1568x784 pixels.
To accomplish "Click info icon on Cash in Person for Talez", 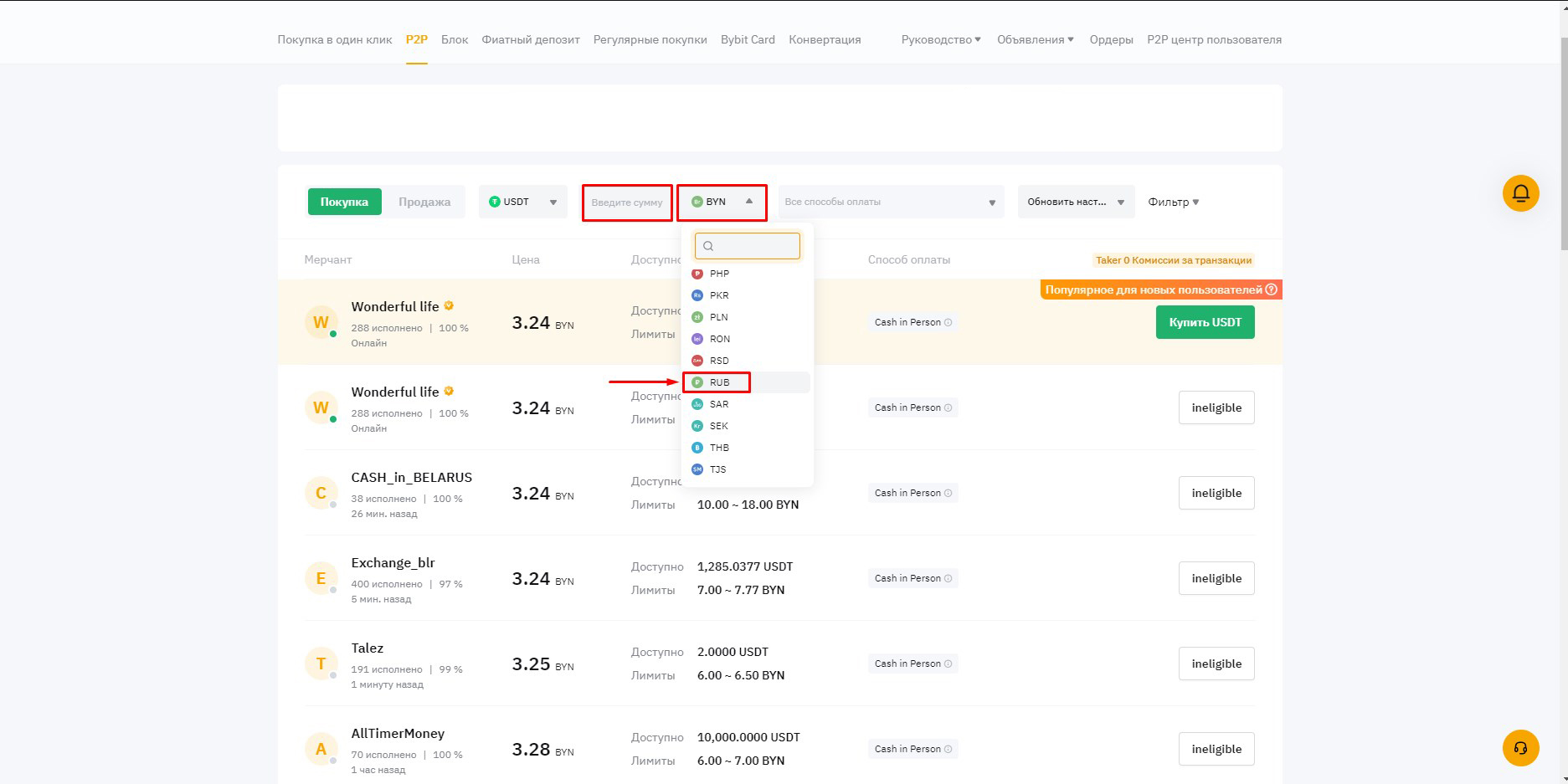I will tap(948, 664).
